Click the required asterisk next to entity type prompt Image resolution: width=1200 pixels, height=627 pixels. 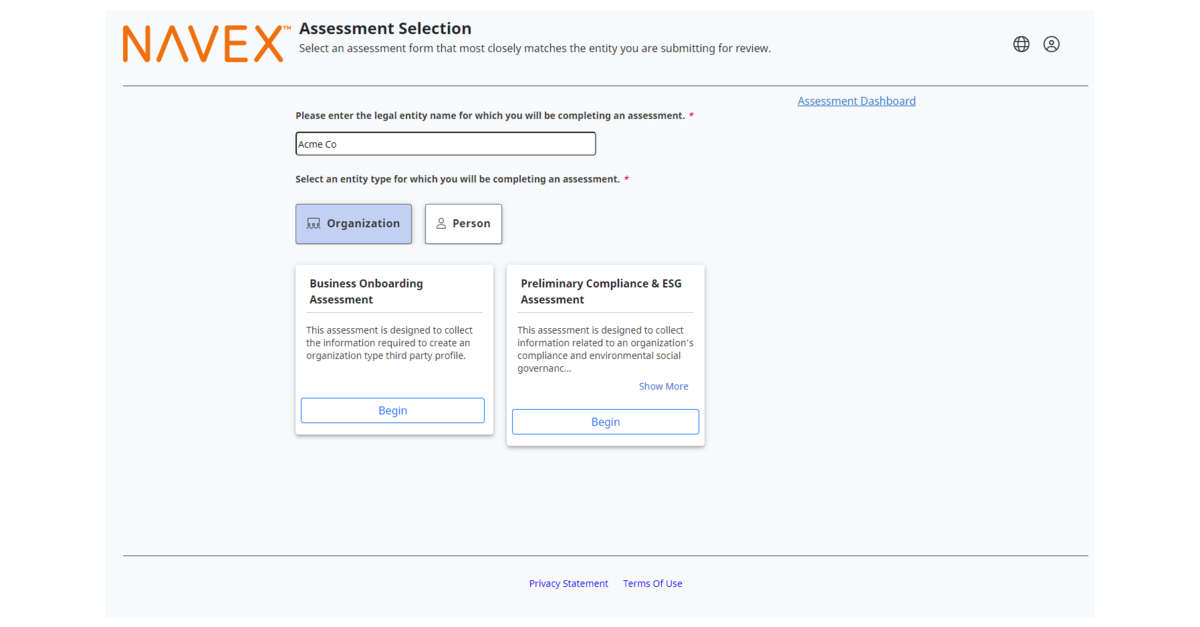[627, 179]
